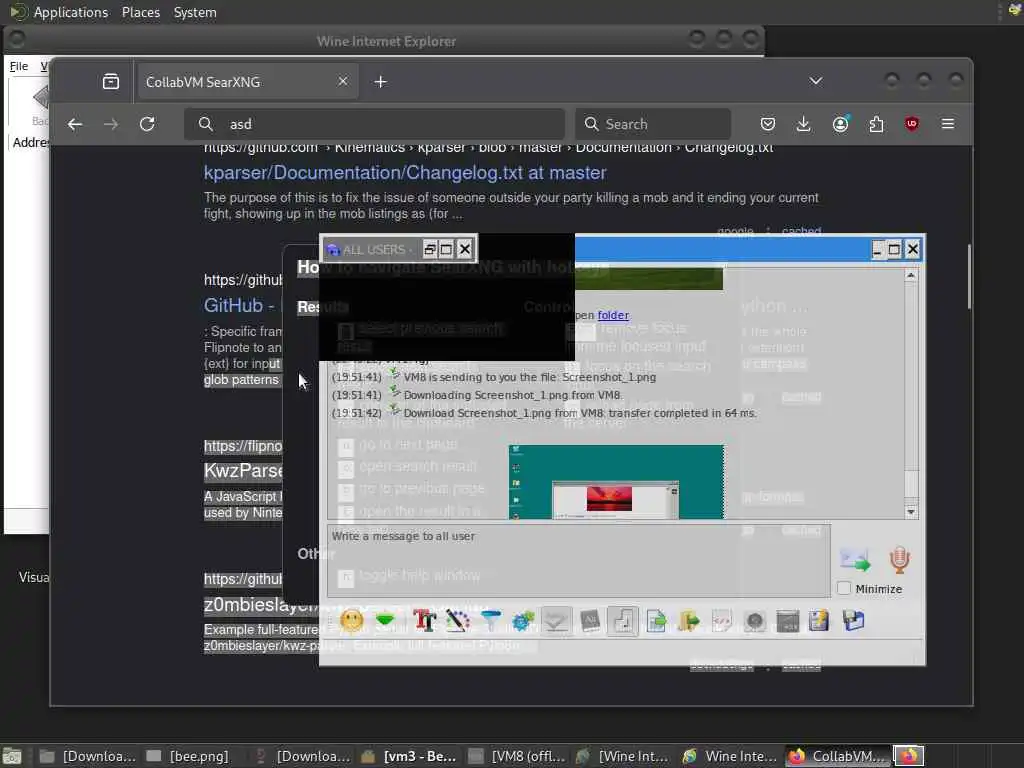Screen dimensions: 1024x768
Task: Focus the Firefox Search box
Action: point(653,124)
